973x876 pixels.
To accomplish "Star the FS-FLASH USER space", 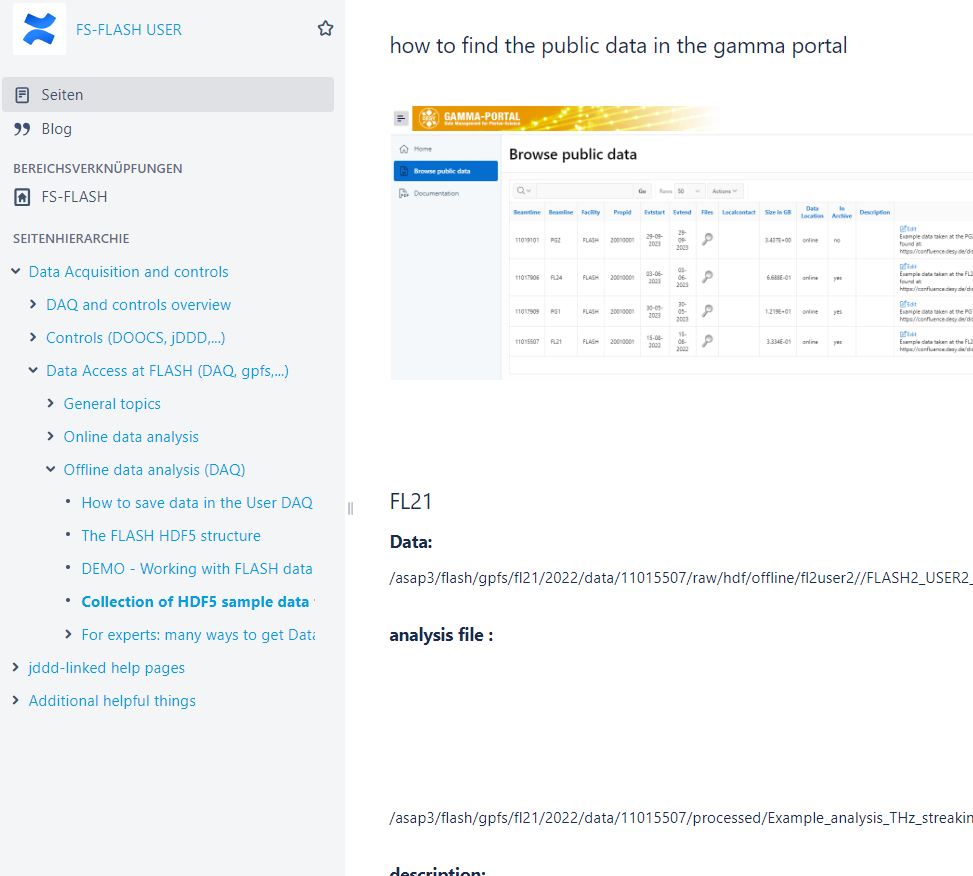I will click(325, 29).
